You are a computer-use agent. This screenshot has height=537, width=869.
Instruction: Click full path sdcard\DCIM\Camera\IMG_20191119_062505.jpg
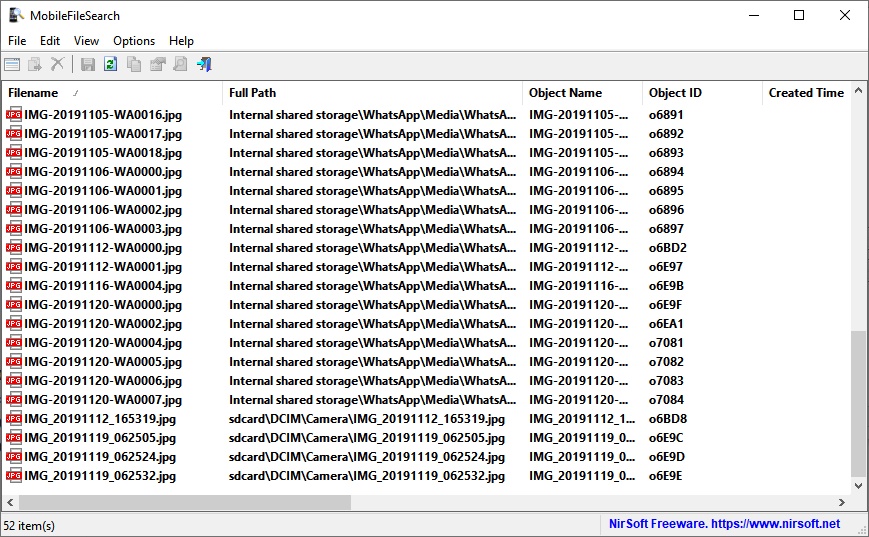tap(367, 438)
